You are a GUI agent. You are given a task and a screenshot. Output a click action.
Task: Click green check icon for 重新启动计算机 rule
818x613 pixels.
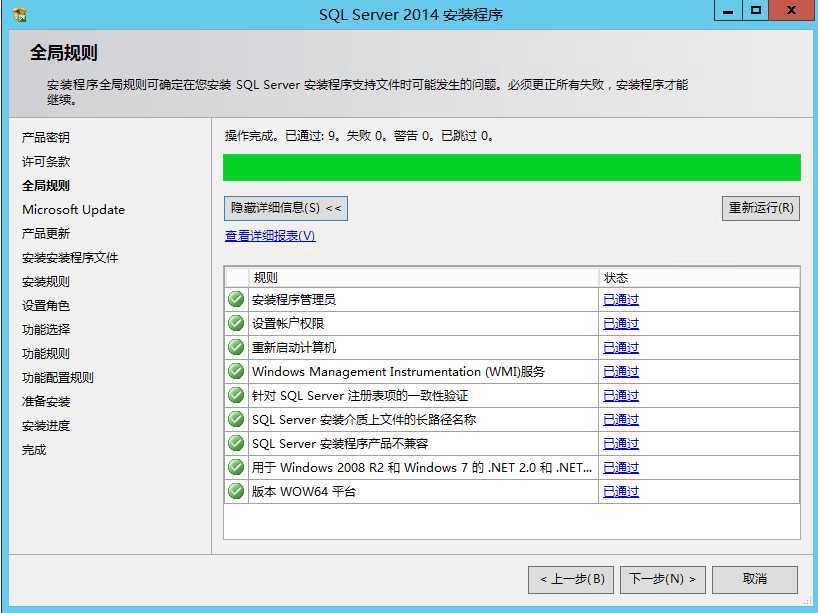[x=236, y=347]
